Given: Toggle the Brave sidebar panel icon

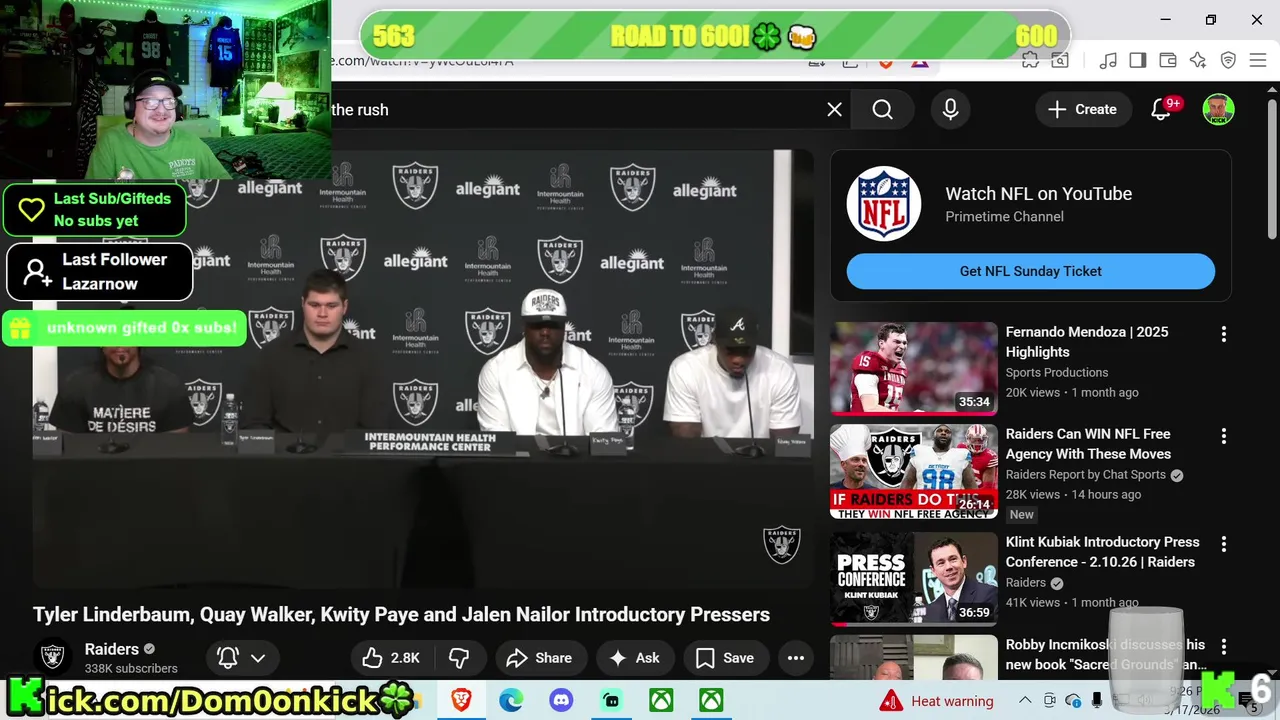Looking at the screenshot, I should click(x=1137, y=61).
